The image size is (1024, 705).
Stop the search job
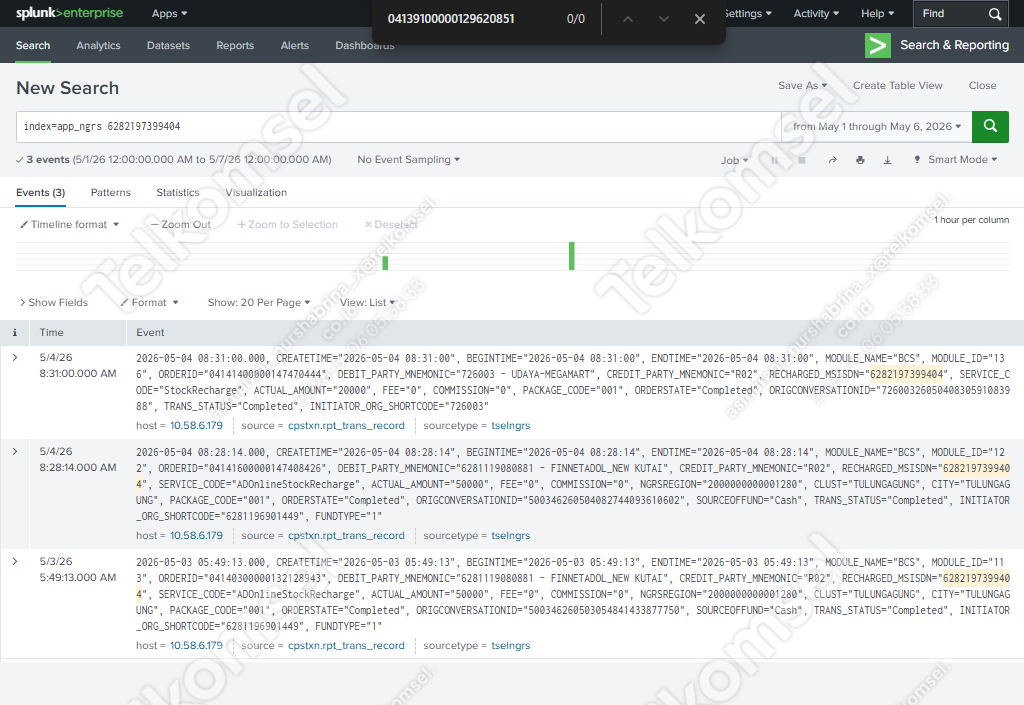pyautogui.click(x=802, y=160)
